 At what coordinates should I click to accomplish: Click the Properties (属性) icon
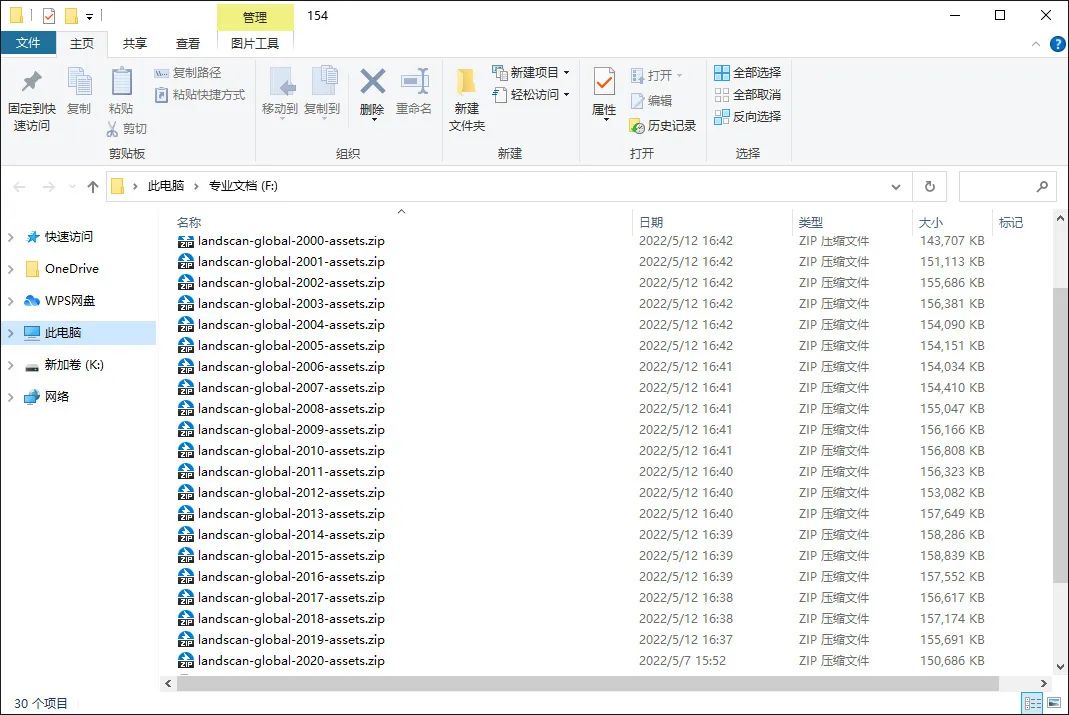click(604, 82)
